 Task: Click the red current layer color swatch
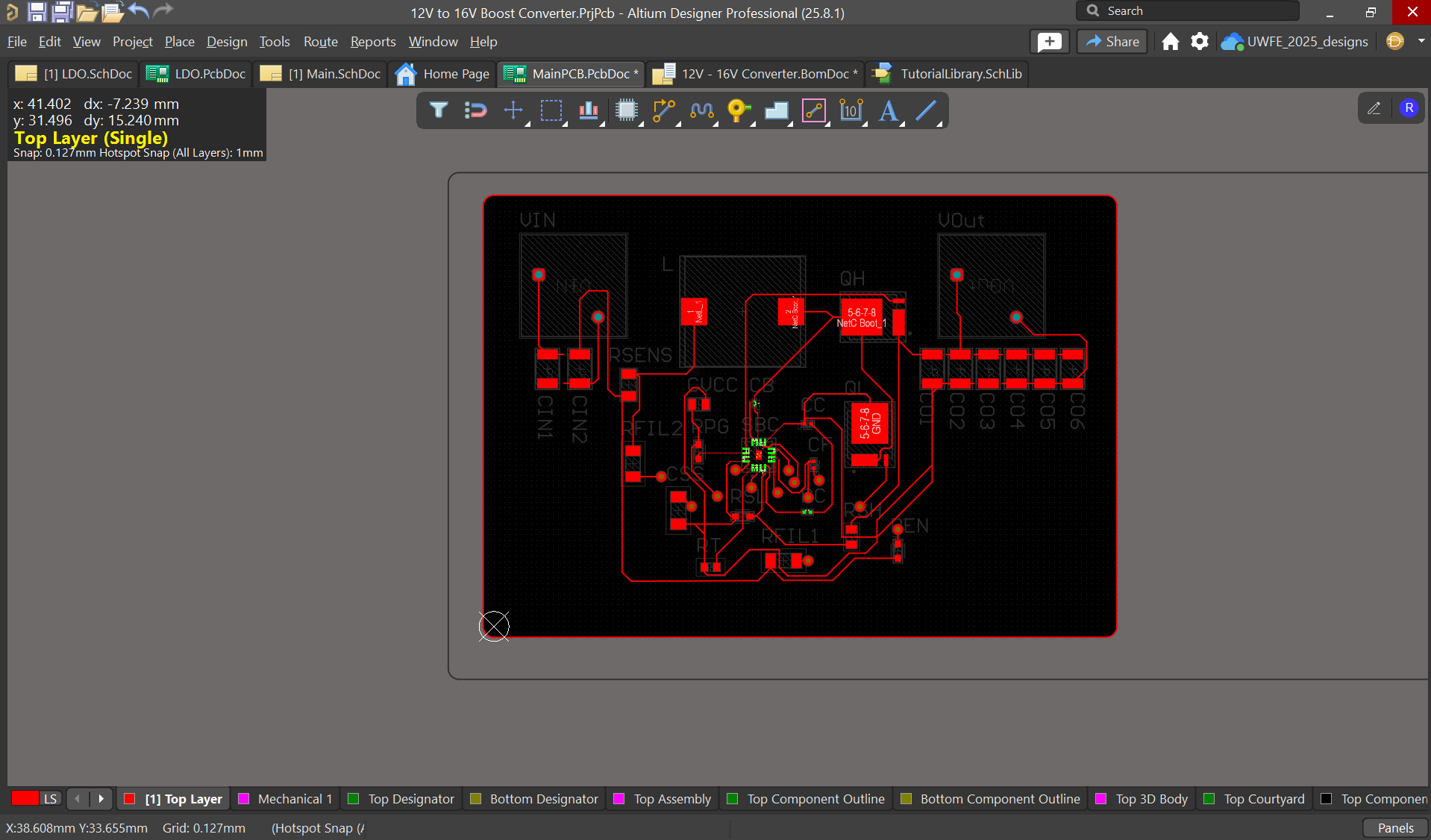[x=25, y=798]
